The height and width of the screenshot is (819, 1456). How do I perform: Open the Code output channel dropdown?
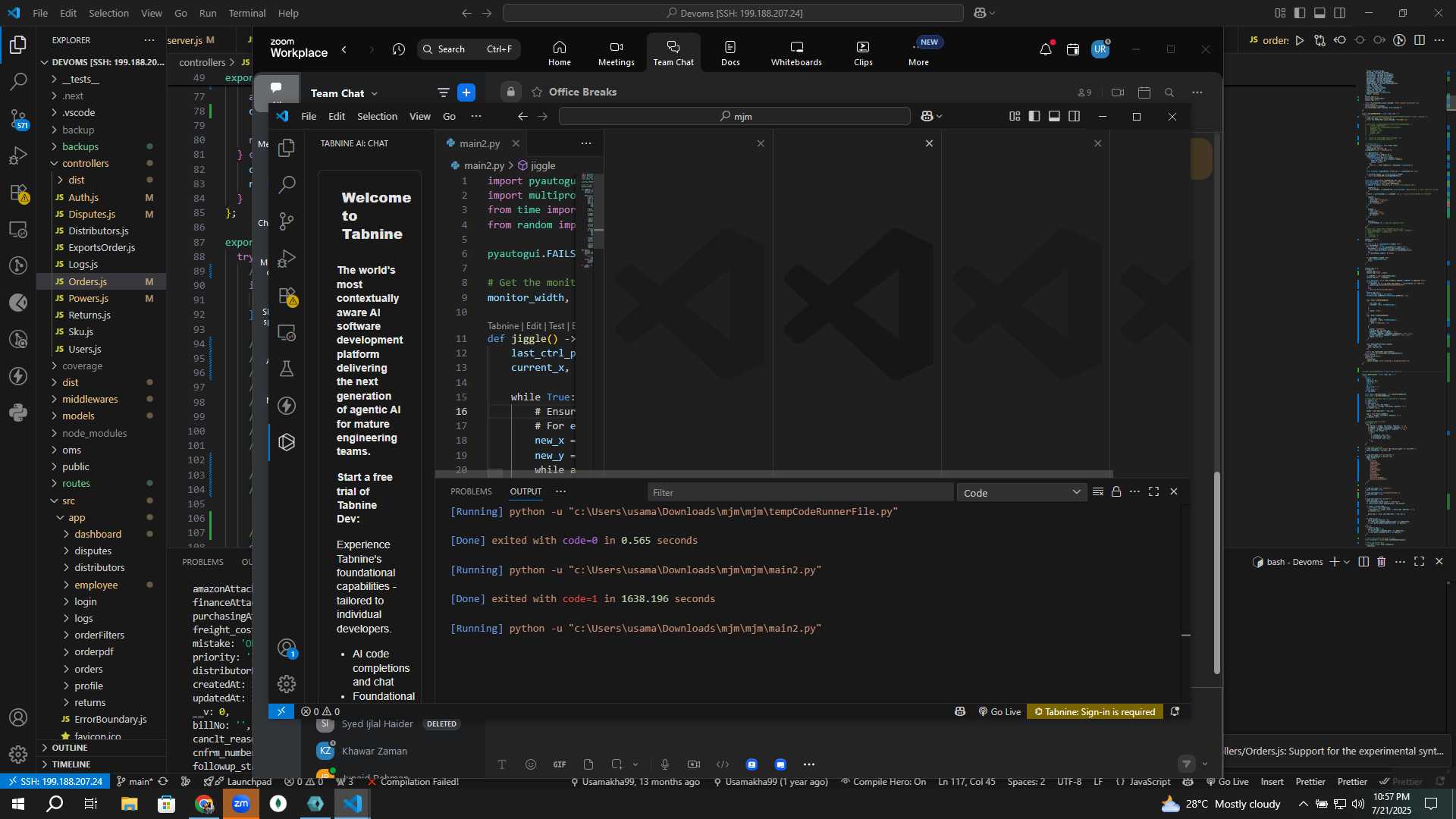[x=1021, y=493]
